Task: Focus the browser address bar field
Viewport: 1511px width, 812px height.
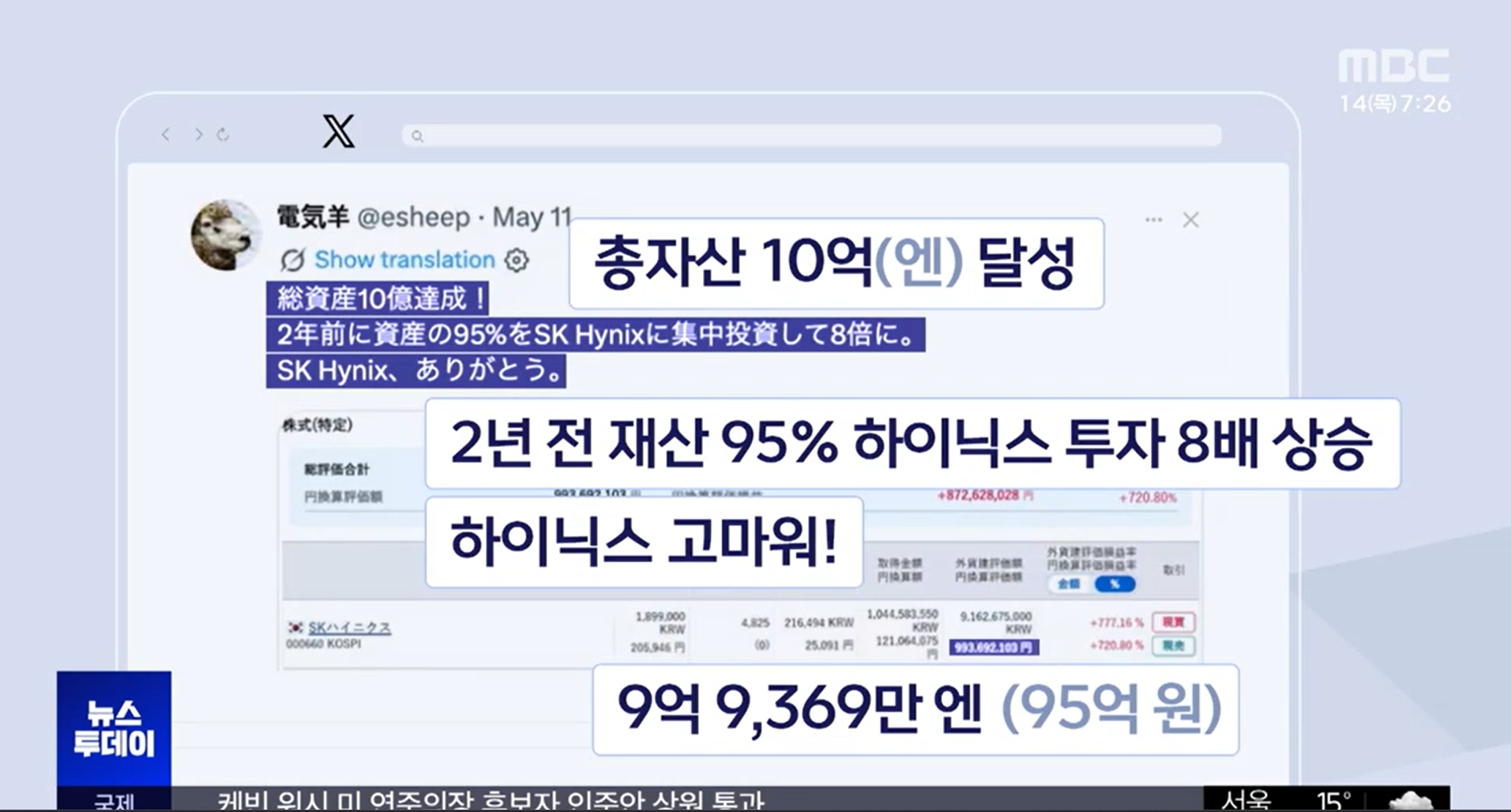Action: [x=812, y=136]
